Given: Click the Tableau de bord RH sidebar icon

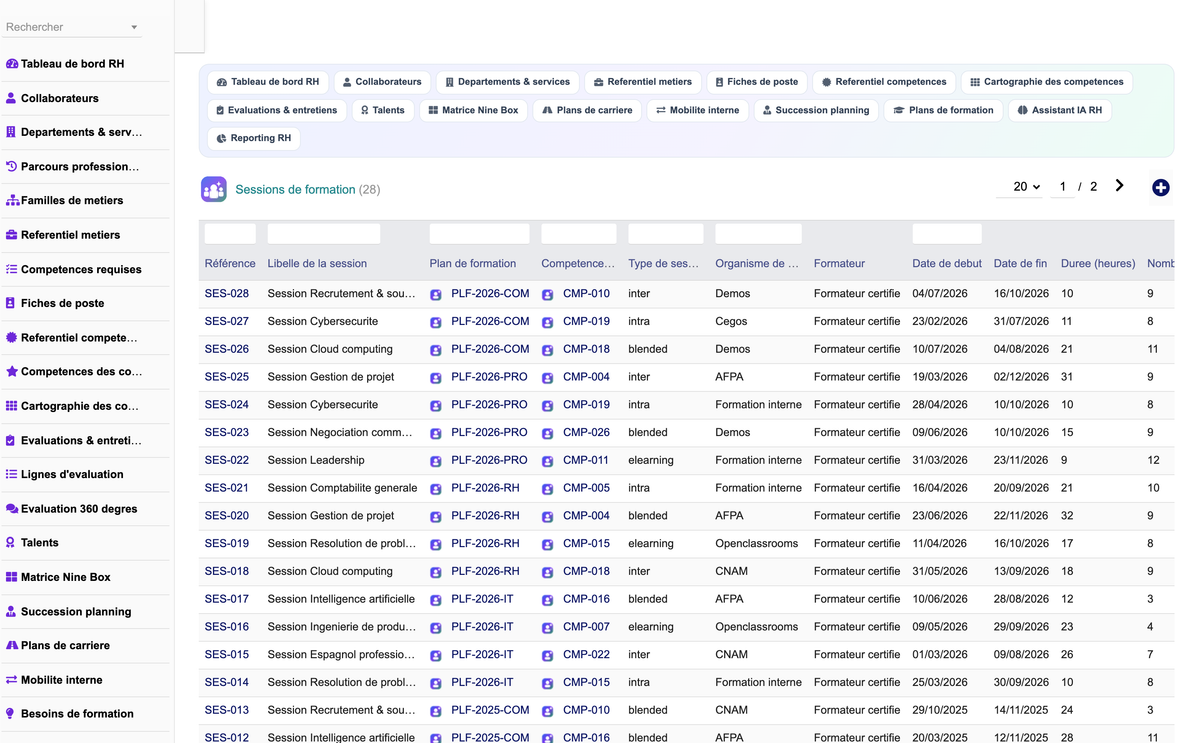Looking at the screenshot, I should (12, 64).
